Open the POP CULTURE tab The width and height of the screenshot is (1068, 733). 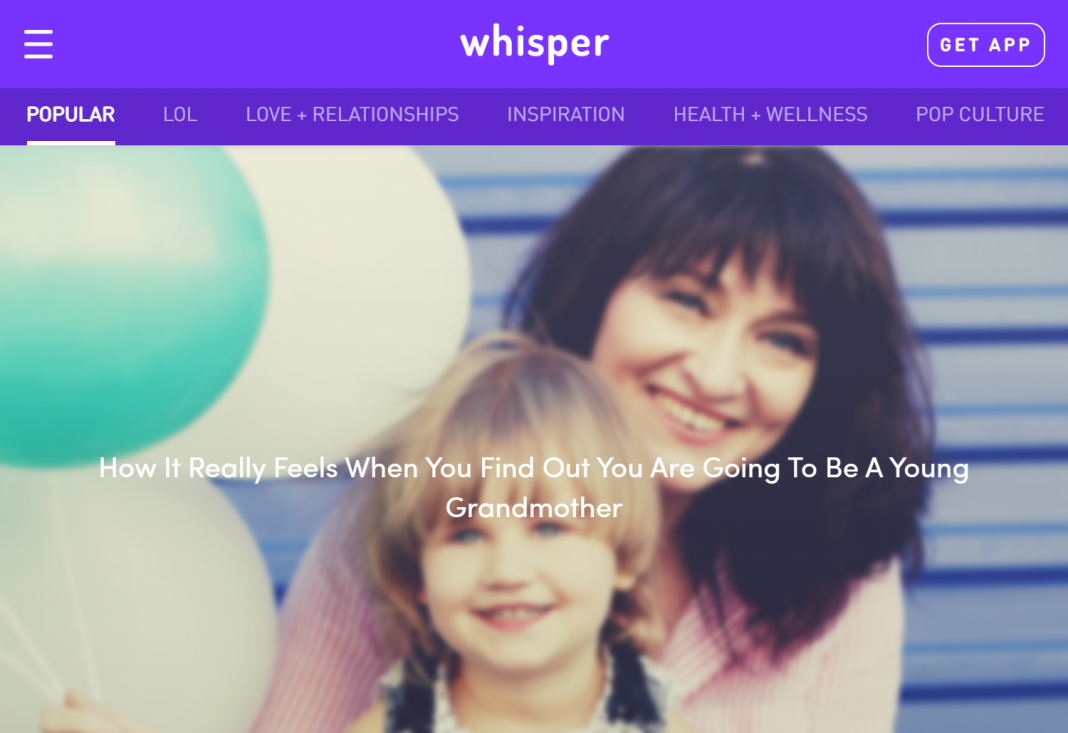pyautogui.click(x=979, y=114)
